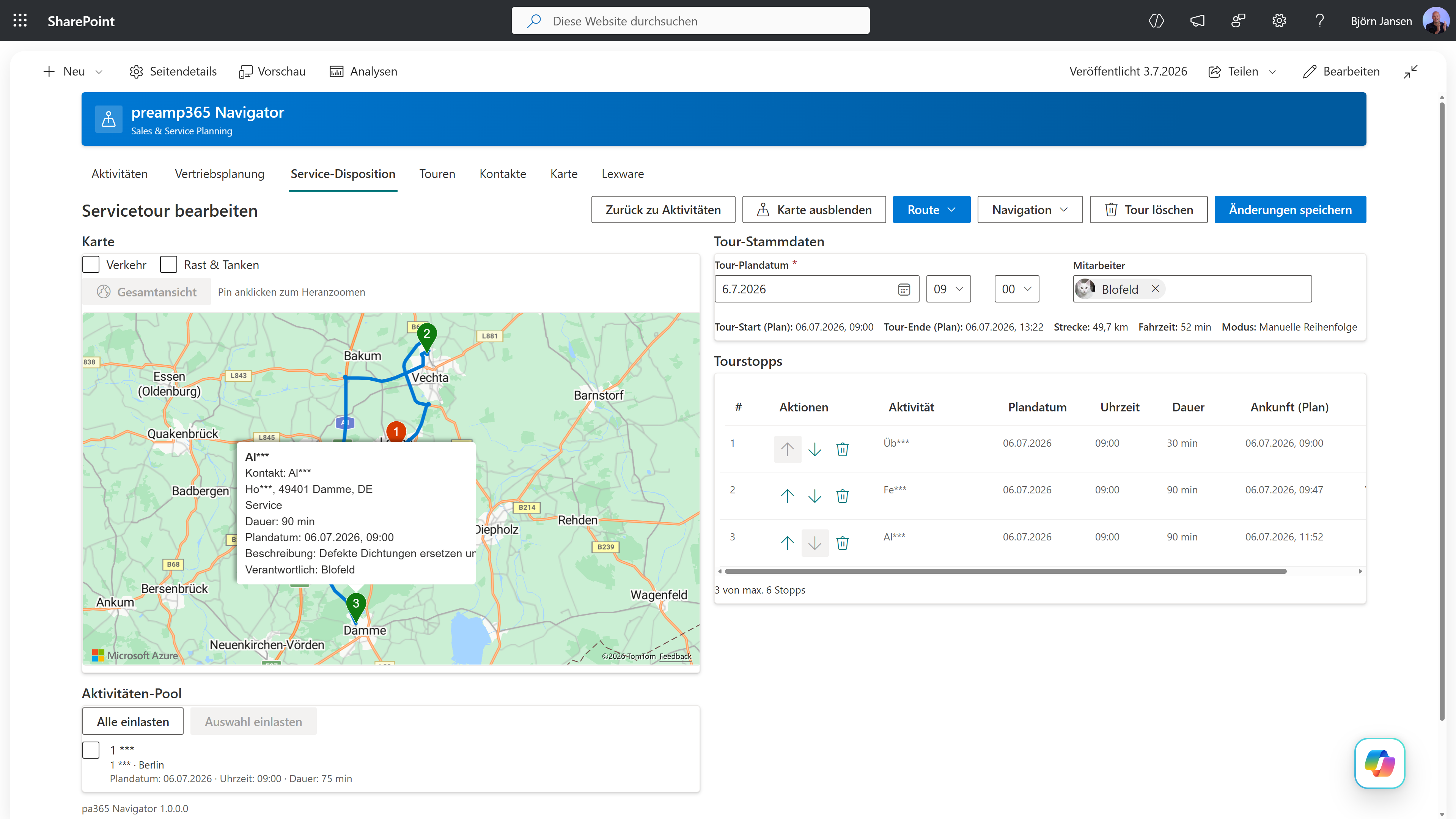Click the red map pin number 1

(x=396, y=432)
